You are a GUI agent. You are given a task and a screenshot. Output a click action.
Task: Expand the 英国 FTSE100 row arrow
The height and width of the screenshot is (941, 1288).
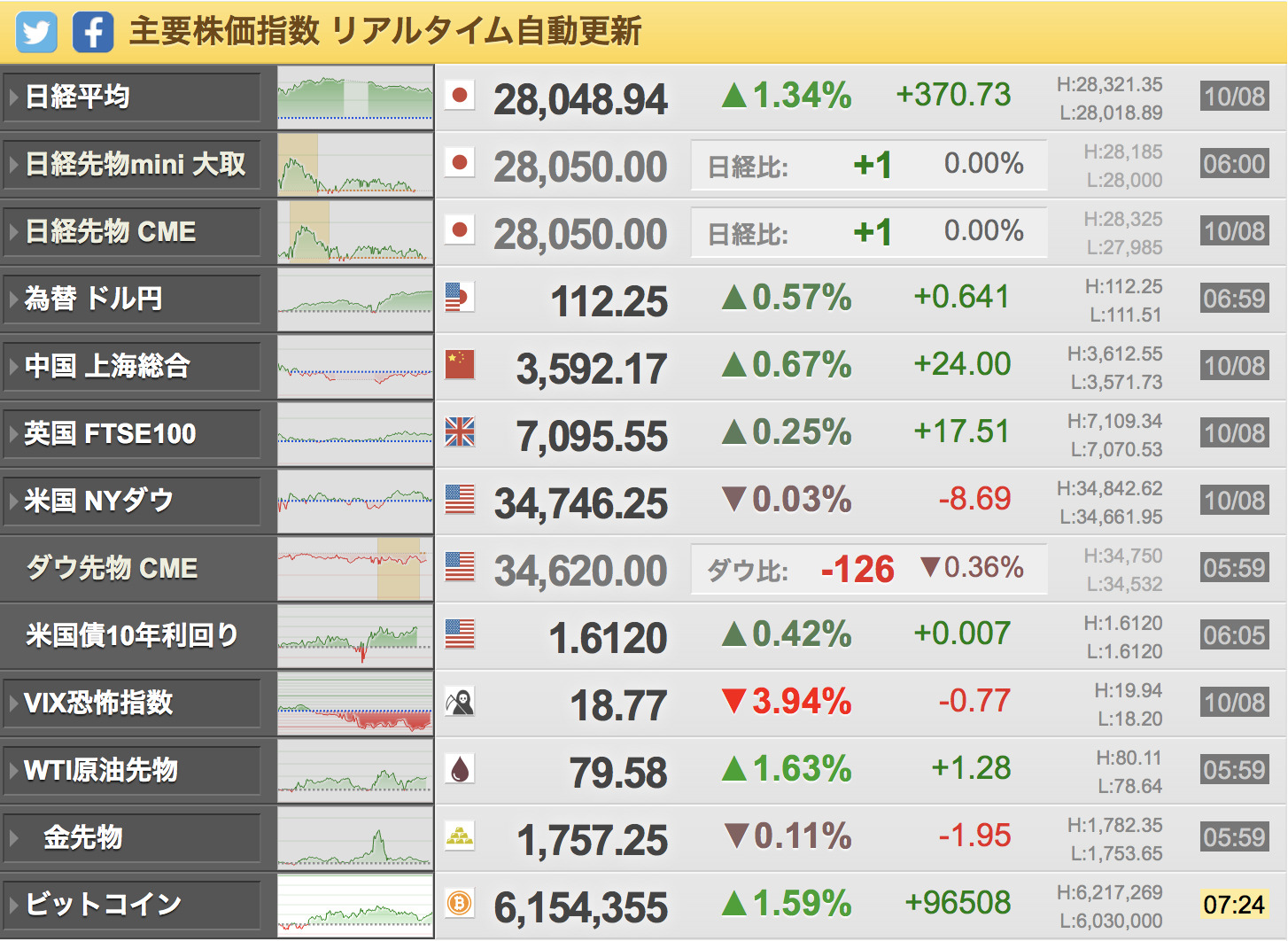[x=13, y=433]
